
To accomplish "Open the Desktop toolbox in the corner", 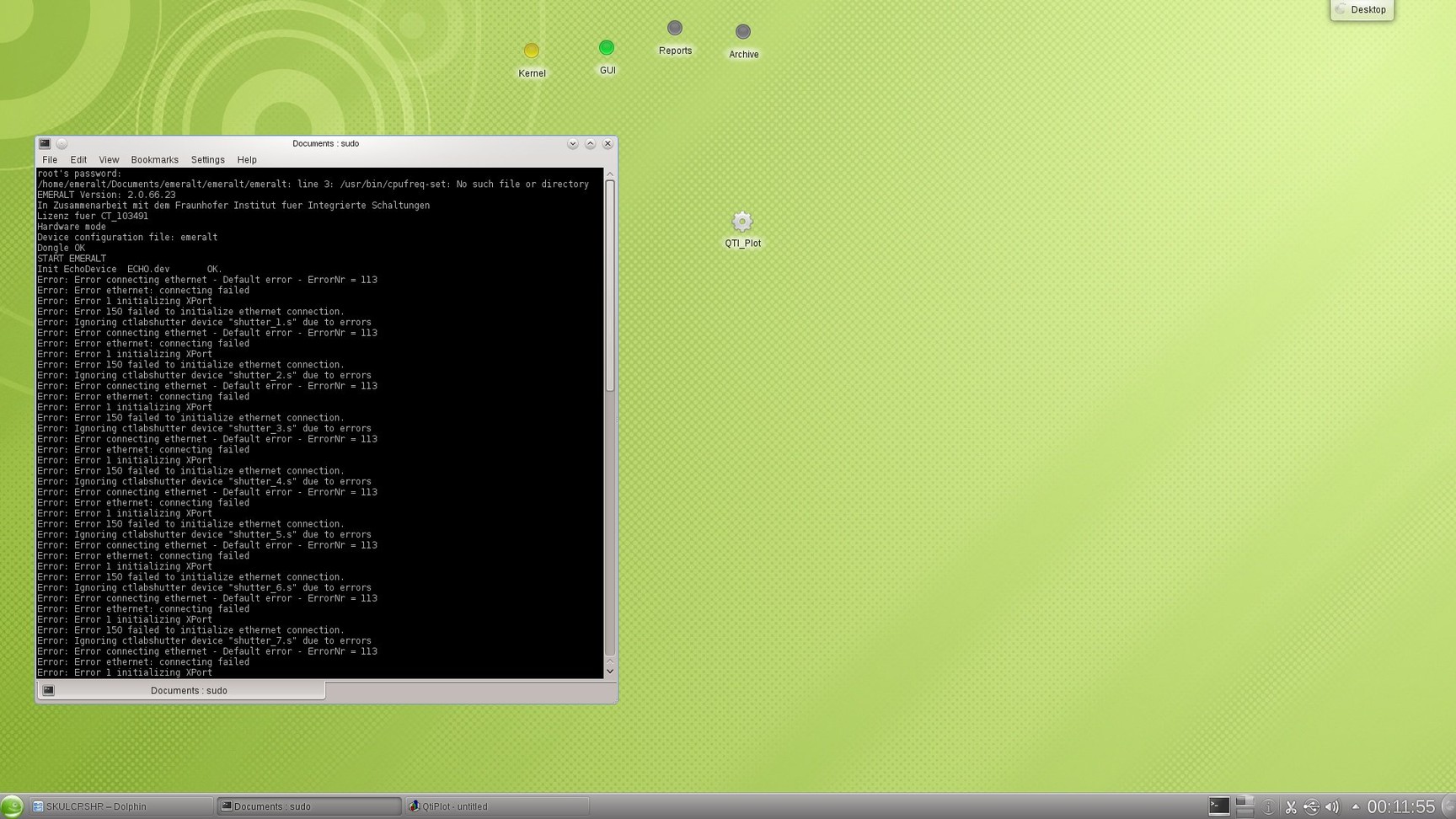I will pyautogui.click(x=1362, y=9).
